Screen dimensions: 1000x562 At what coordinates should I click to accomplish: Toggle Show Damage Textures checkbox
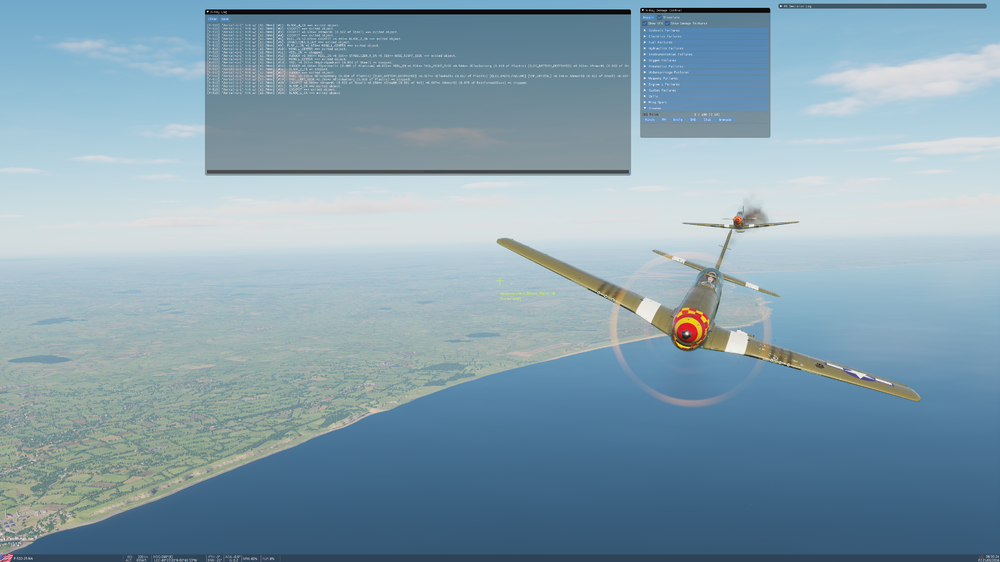pos(667,24)
